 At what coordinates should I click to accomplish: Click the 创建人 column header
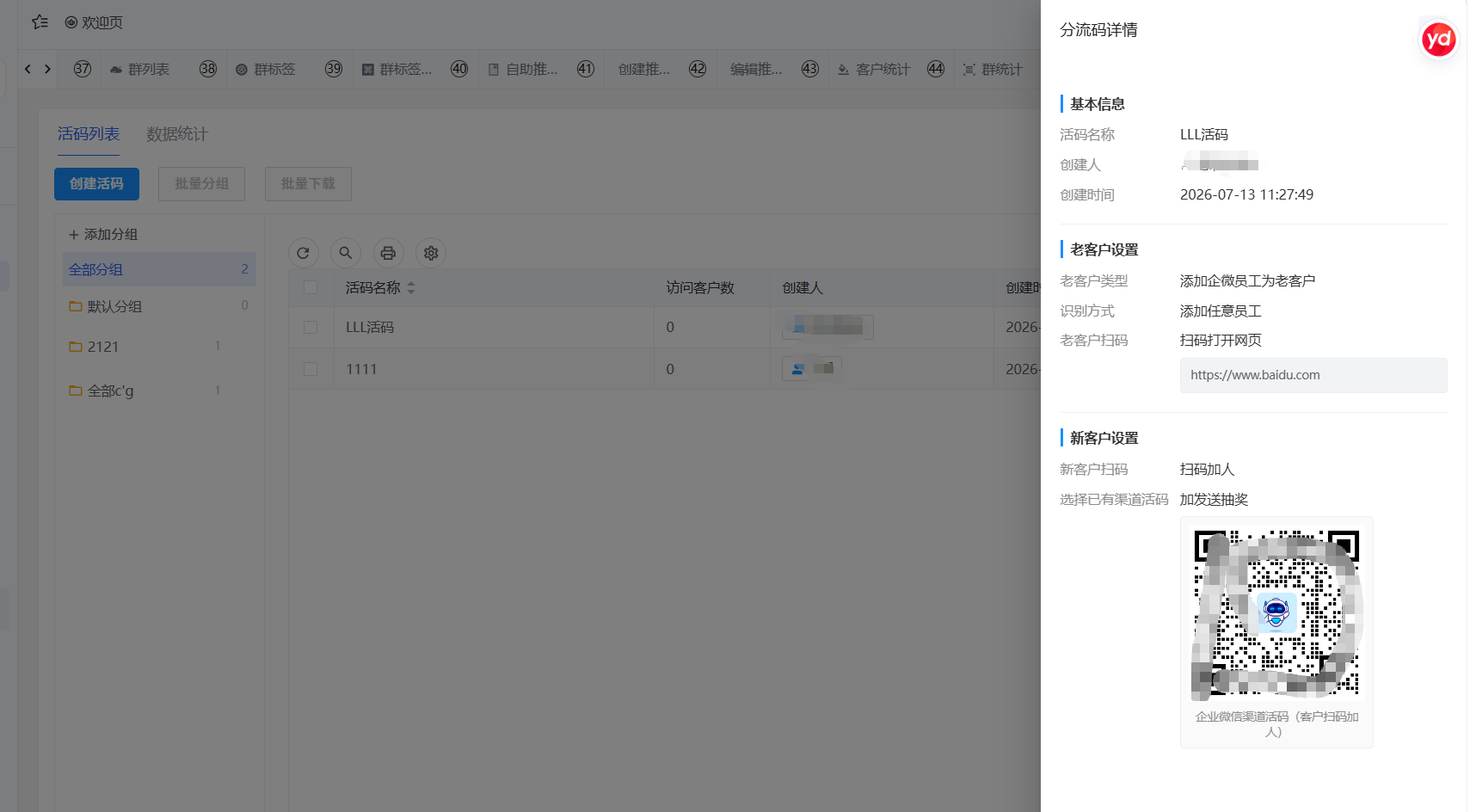(803, 288)
